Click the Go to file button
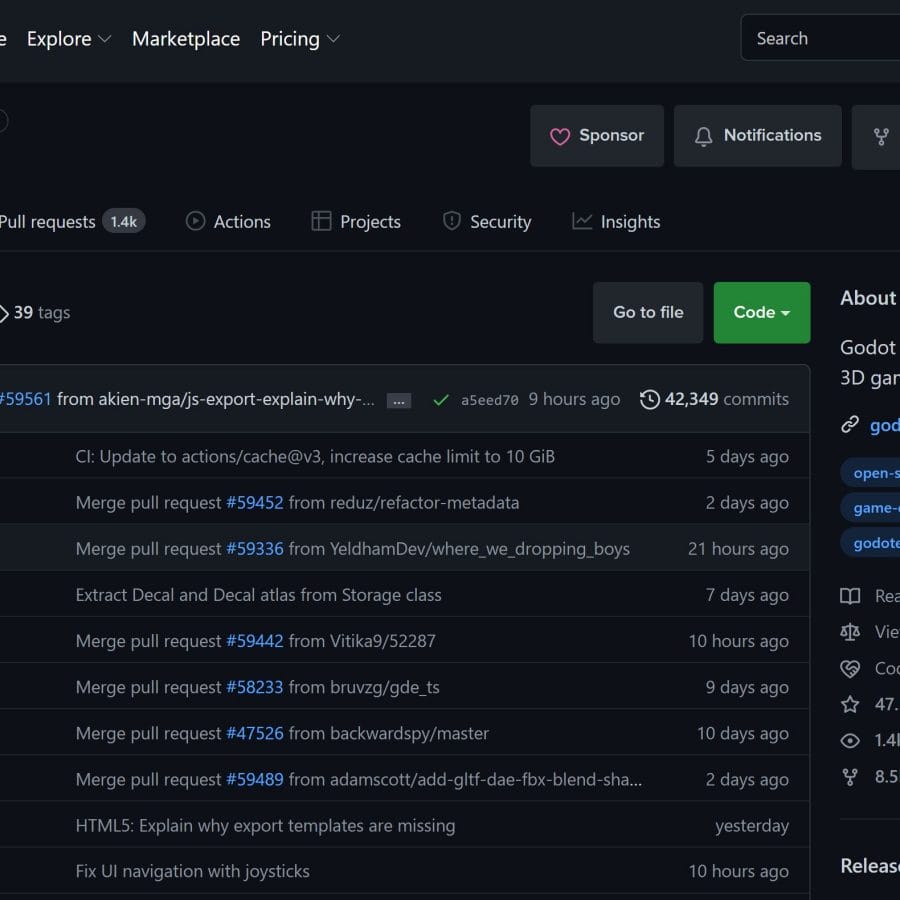The height and width of the screenshot is (900, 900). click(648, 313)
